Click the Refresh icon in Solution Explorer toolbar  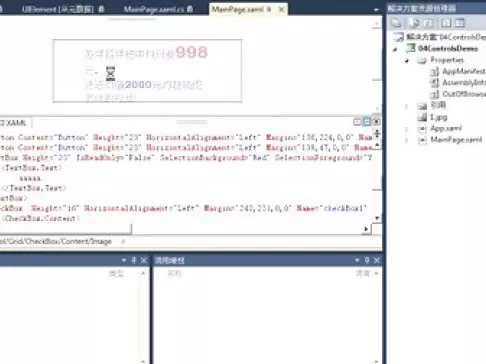pyautogui.click(x=429, y=23)
